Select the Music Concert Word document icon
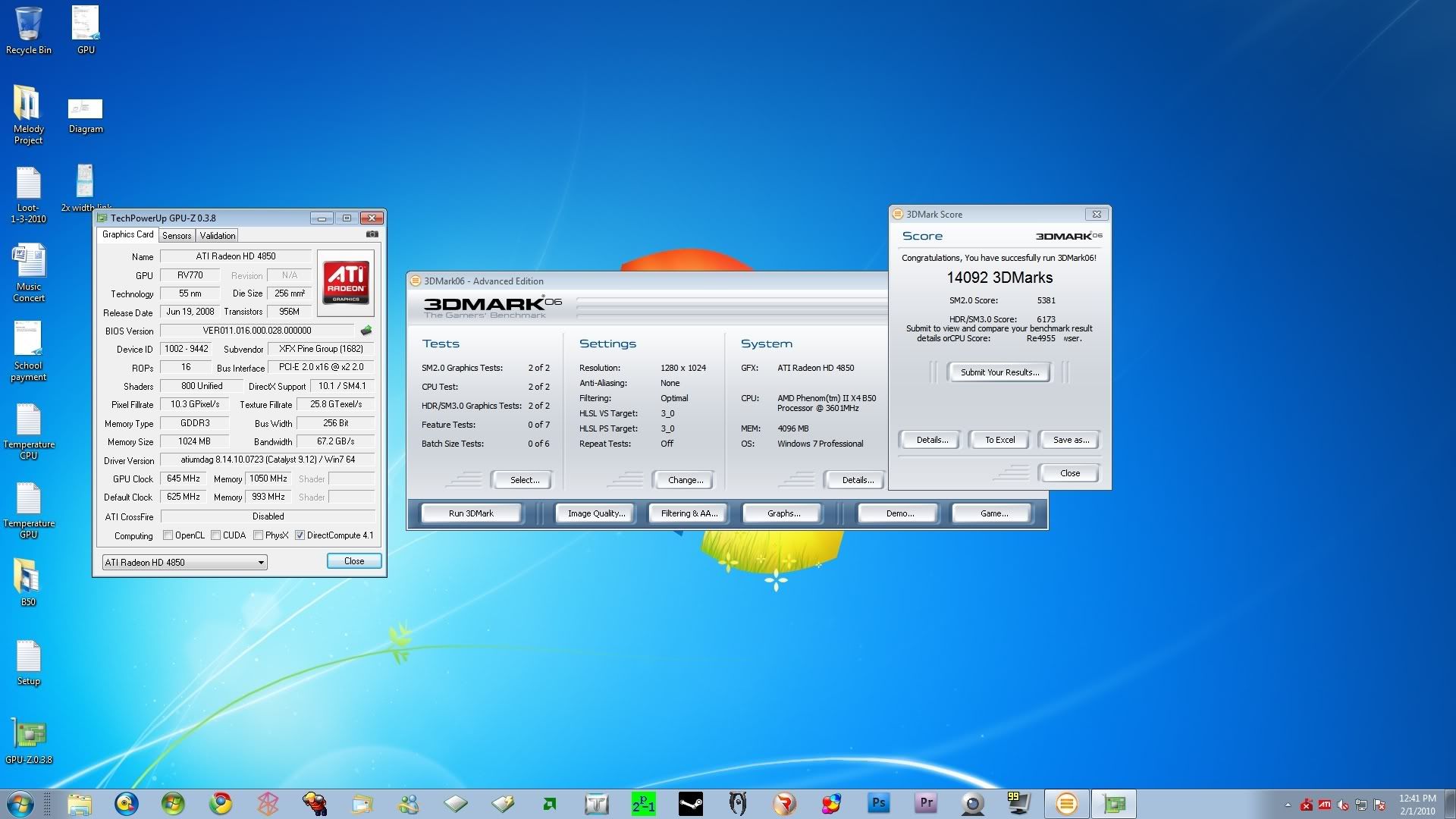 tap(29, 272)
